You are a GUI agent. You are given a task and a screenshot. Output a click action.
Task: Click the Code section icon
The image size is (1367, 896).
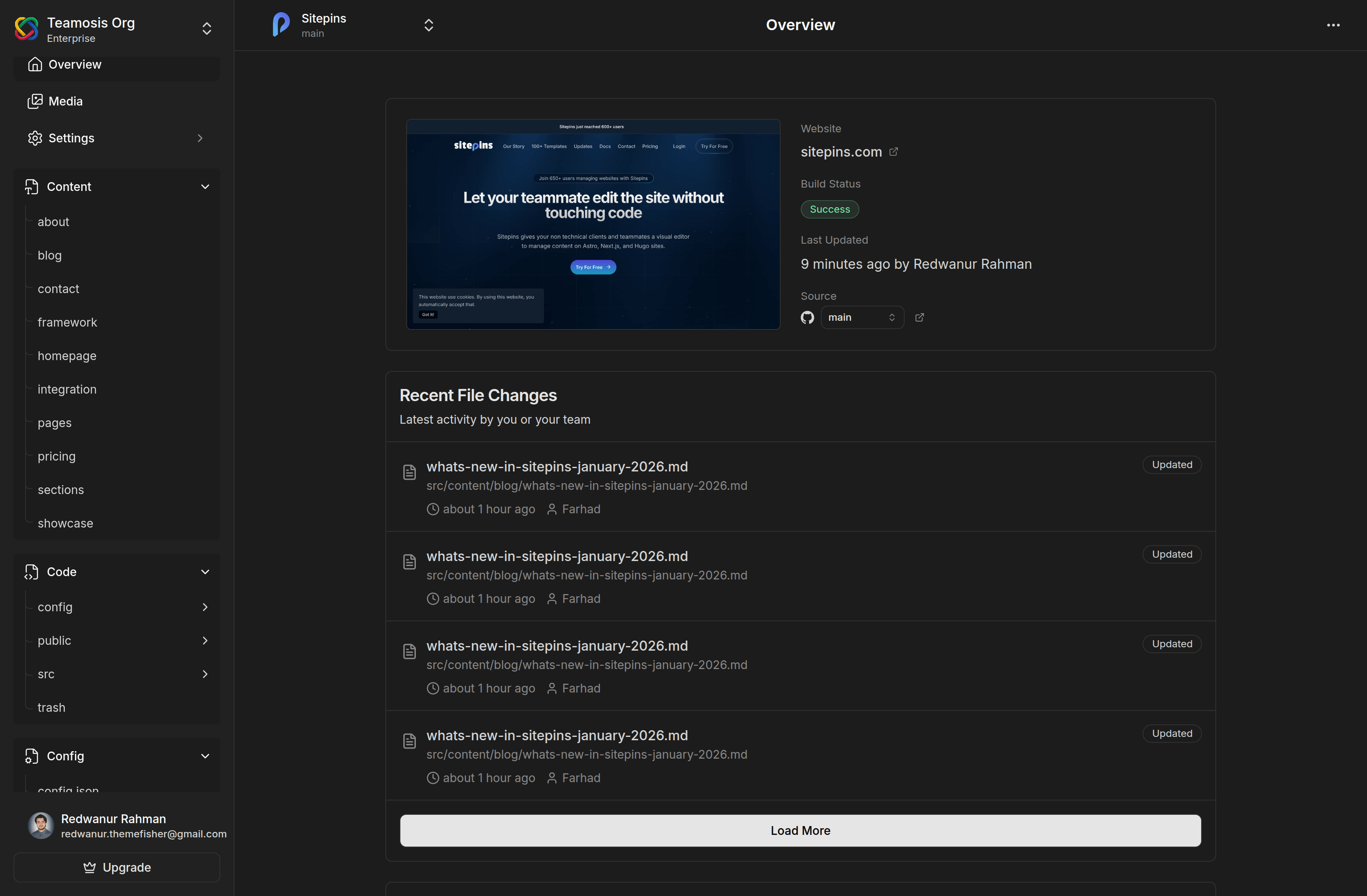tap(32, 572)
